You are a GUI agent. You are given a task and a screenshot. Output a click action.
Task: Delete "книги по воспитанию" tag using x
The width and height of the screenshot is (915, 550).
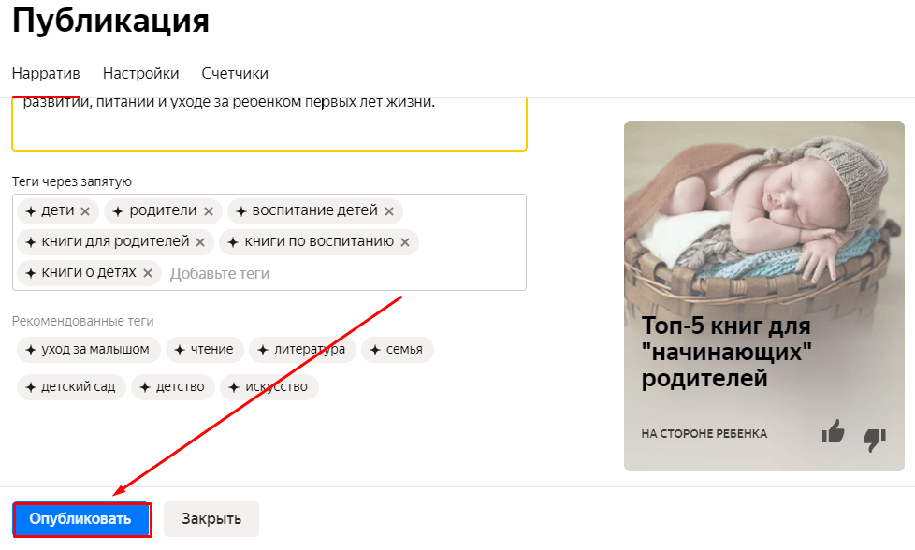coord(405,242)
